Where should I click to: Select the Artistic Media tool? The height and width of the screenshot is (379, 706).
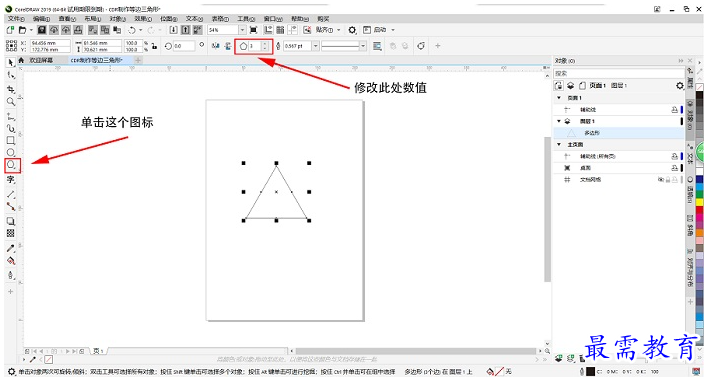click(11, 128)
